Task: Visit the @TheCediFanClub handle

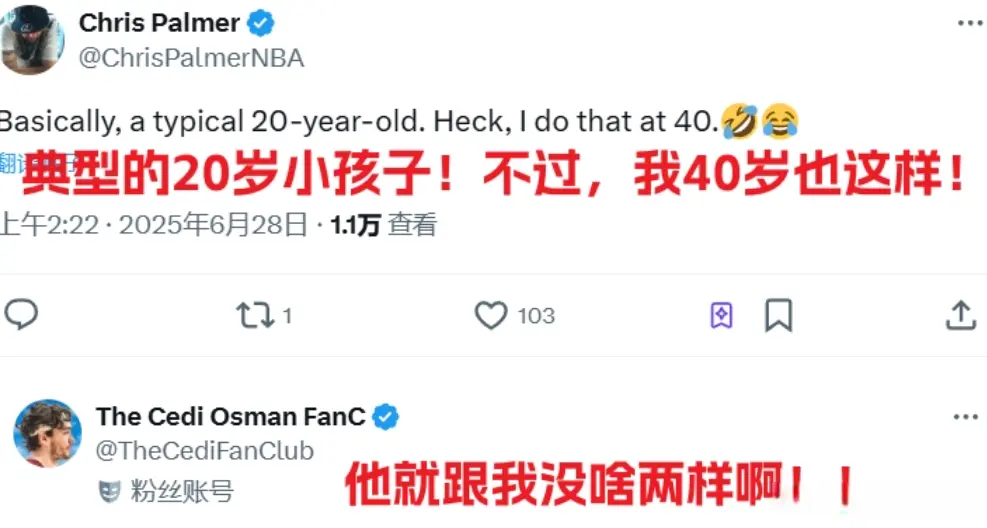Action: coord(204,451)
